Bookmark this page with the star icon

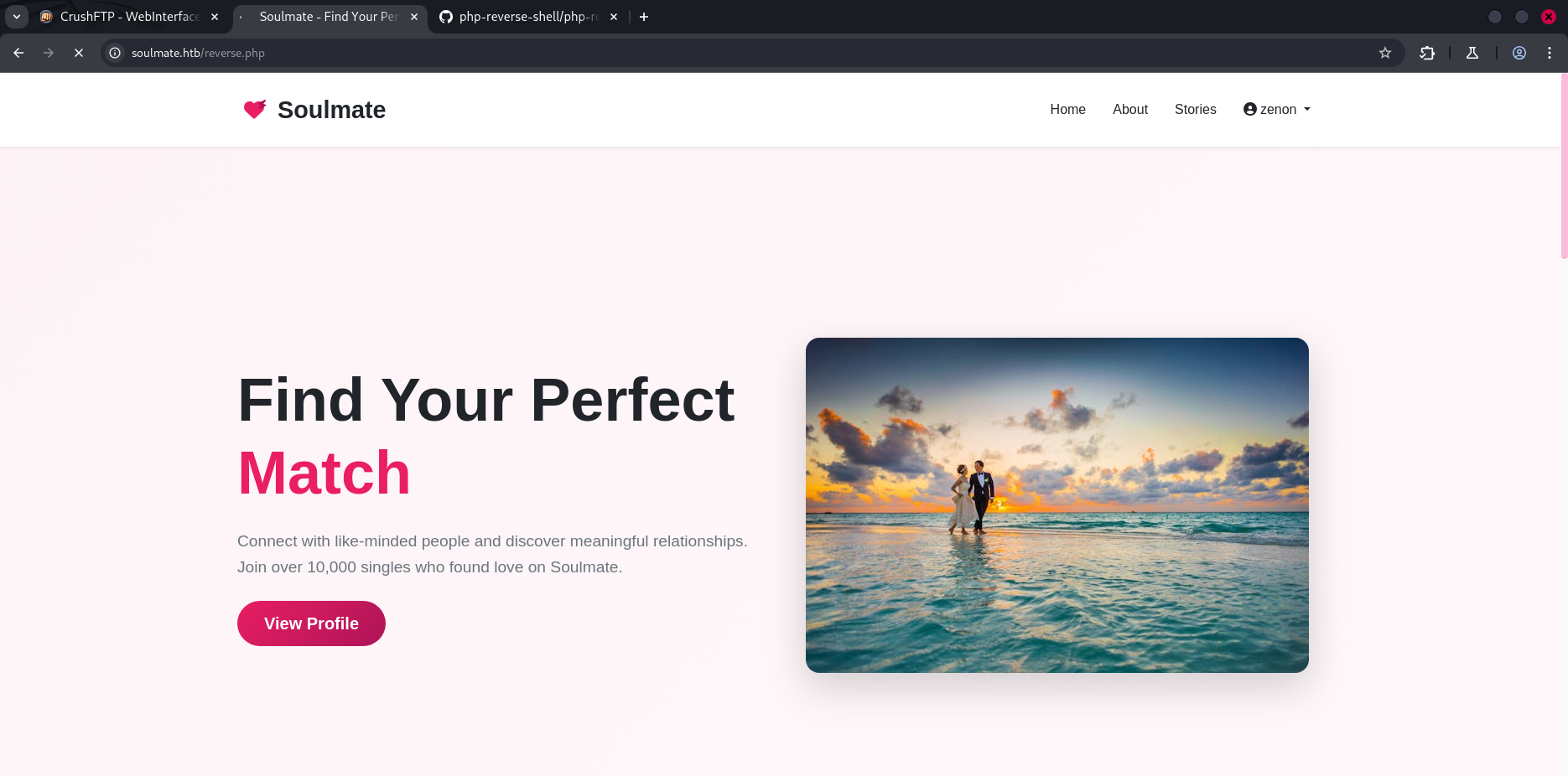pyautogui.click(x=1385, y=53)
